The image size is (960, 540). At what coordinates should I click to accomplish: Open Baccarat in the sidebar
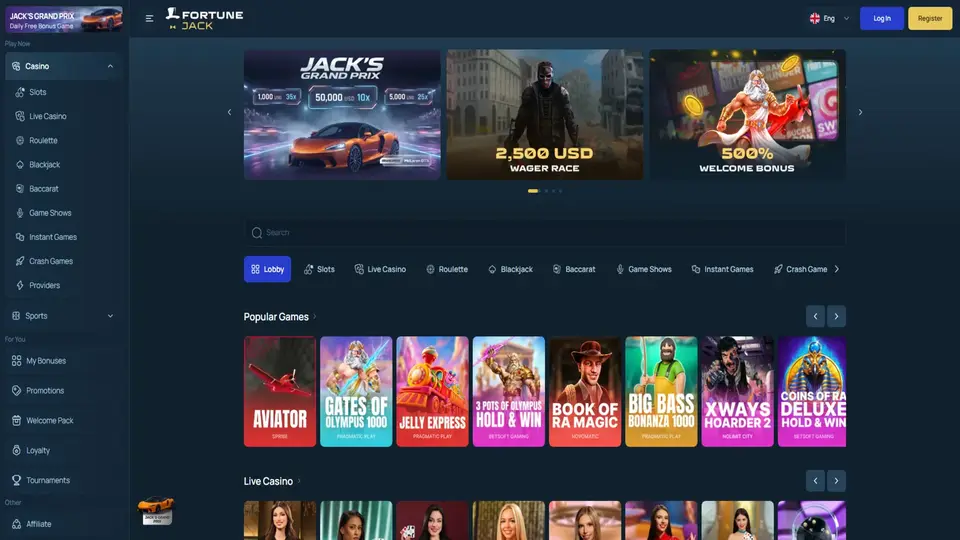coord(43,189)
